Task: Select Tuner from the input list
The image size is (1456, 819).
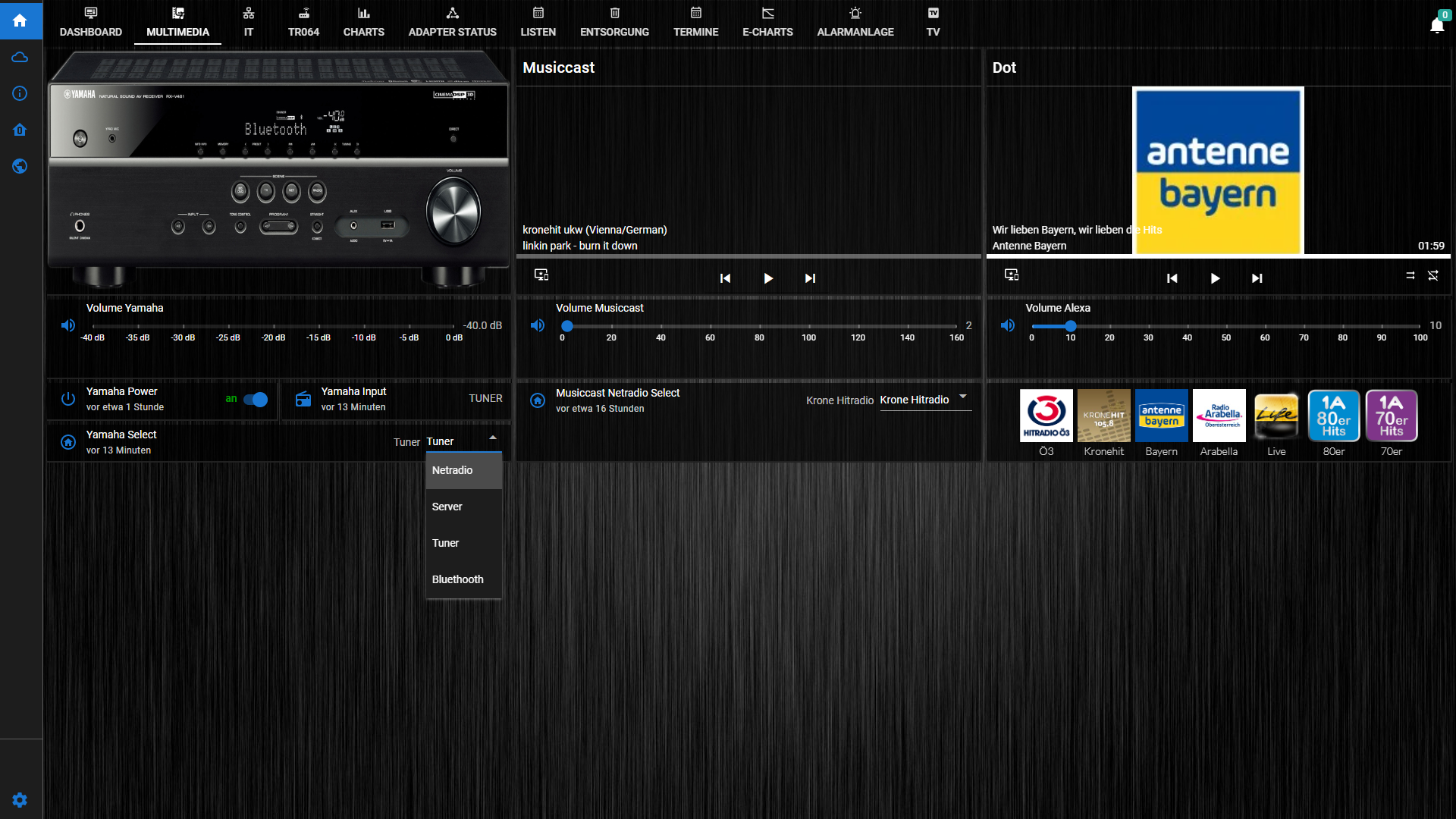Action: [464, 543]
